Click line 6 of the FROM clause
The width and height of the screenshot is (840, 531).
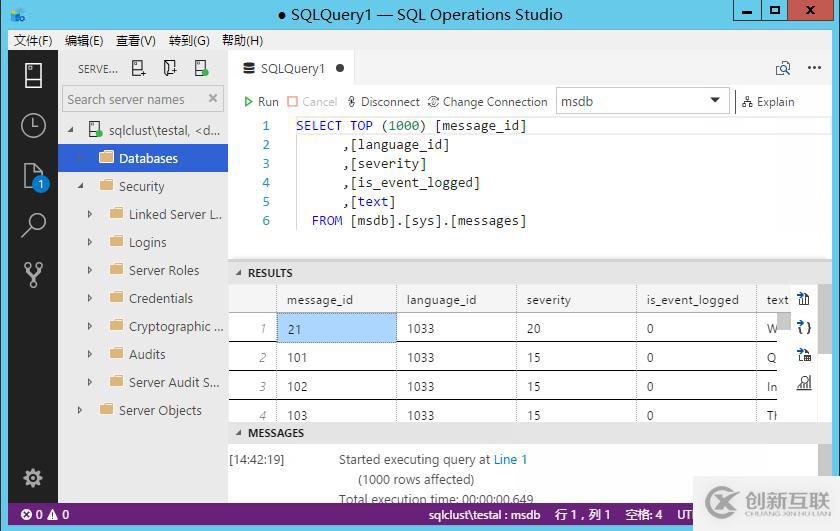pyautogui.click(x=419, y=221)
